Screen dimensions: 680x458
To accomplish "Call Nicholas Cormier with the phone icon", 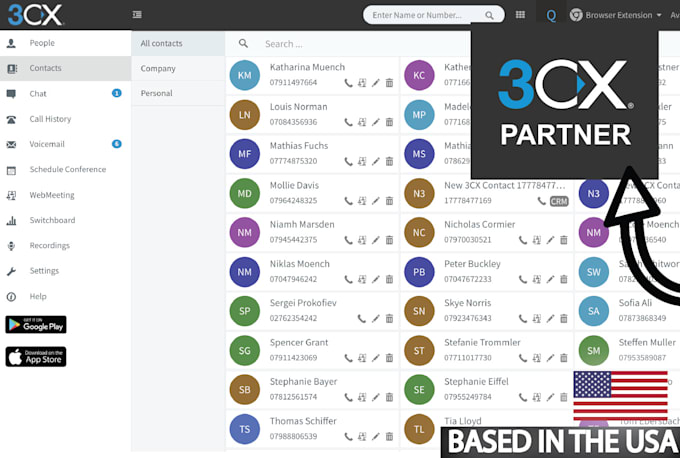I will click(x=523, y=240).
